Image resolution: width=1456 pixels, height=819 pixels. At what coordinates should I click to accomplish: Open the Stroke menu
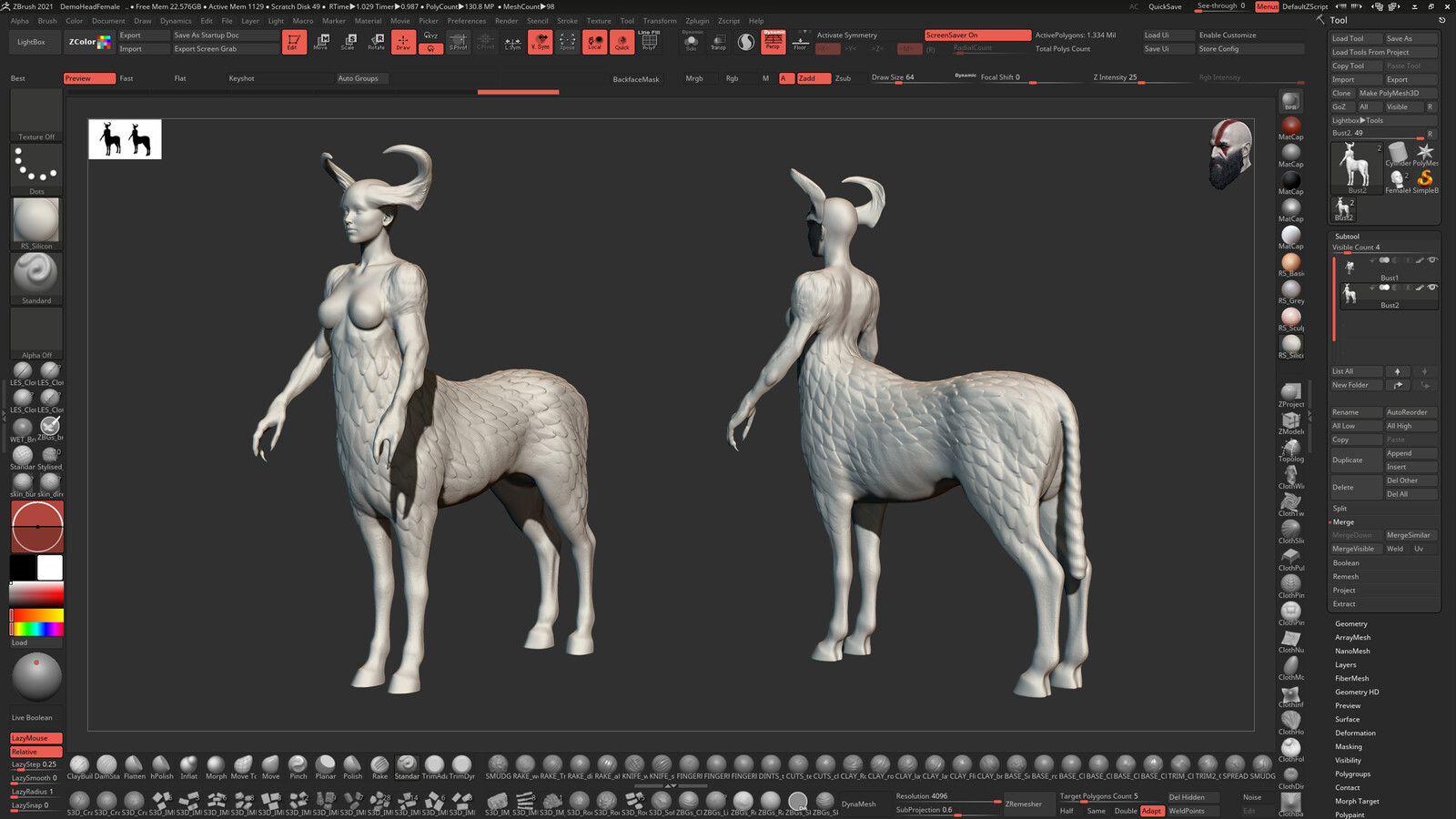coord(567,20)
